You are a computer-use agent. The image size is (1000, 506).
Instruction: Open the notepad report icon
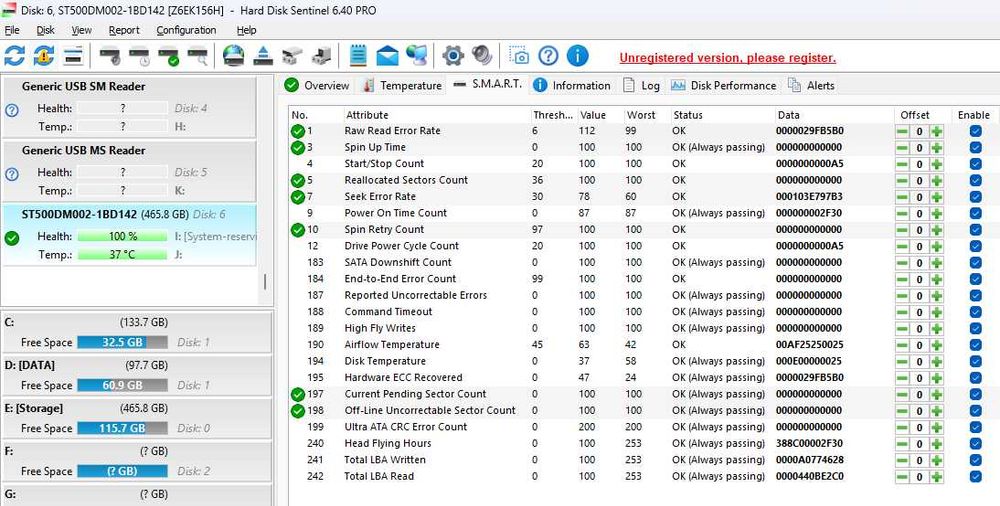point(358,56)
